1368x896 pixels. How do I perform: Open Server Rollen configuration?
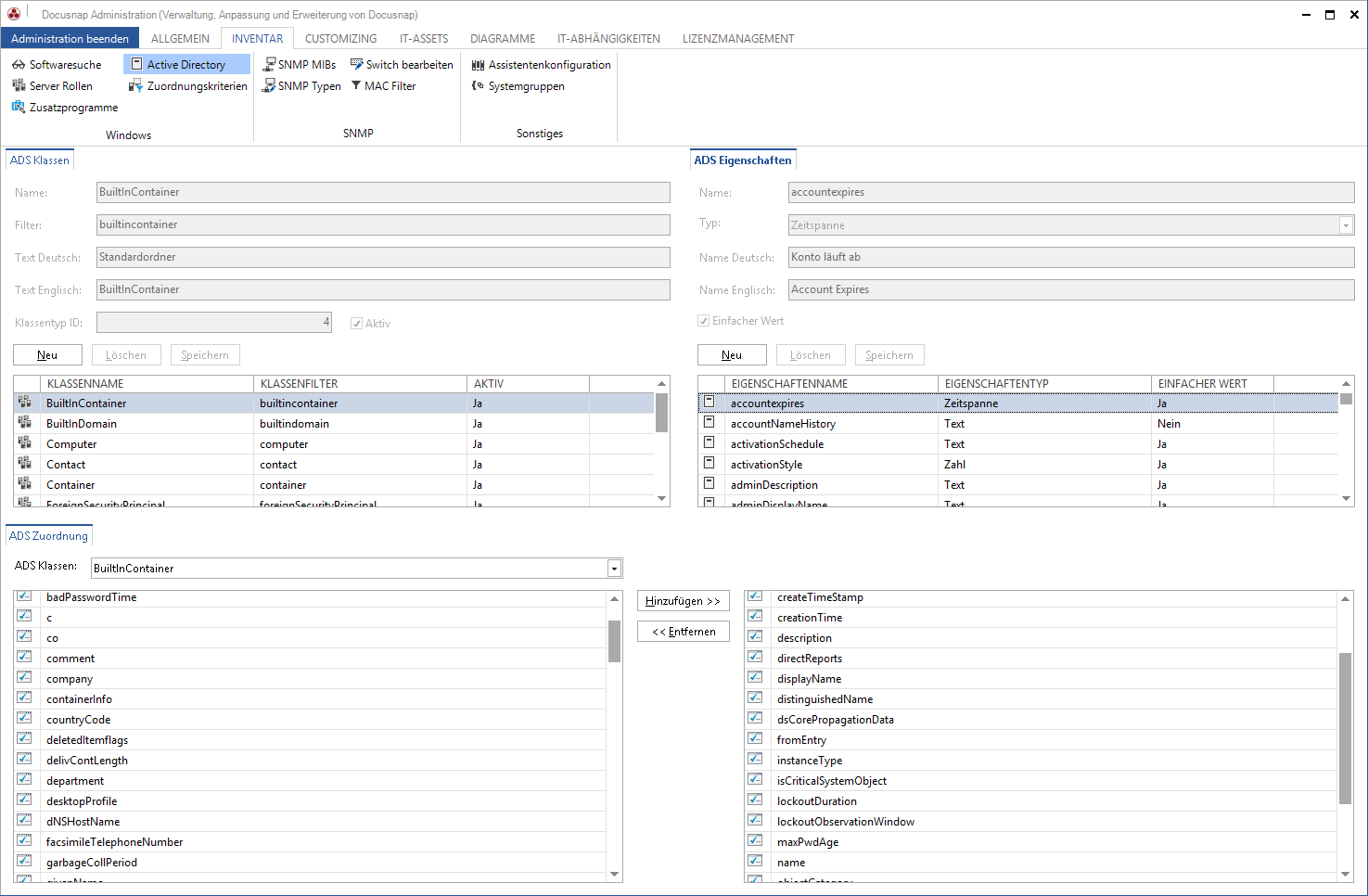click(52, 86)
